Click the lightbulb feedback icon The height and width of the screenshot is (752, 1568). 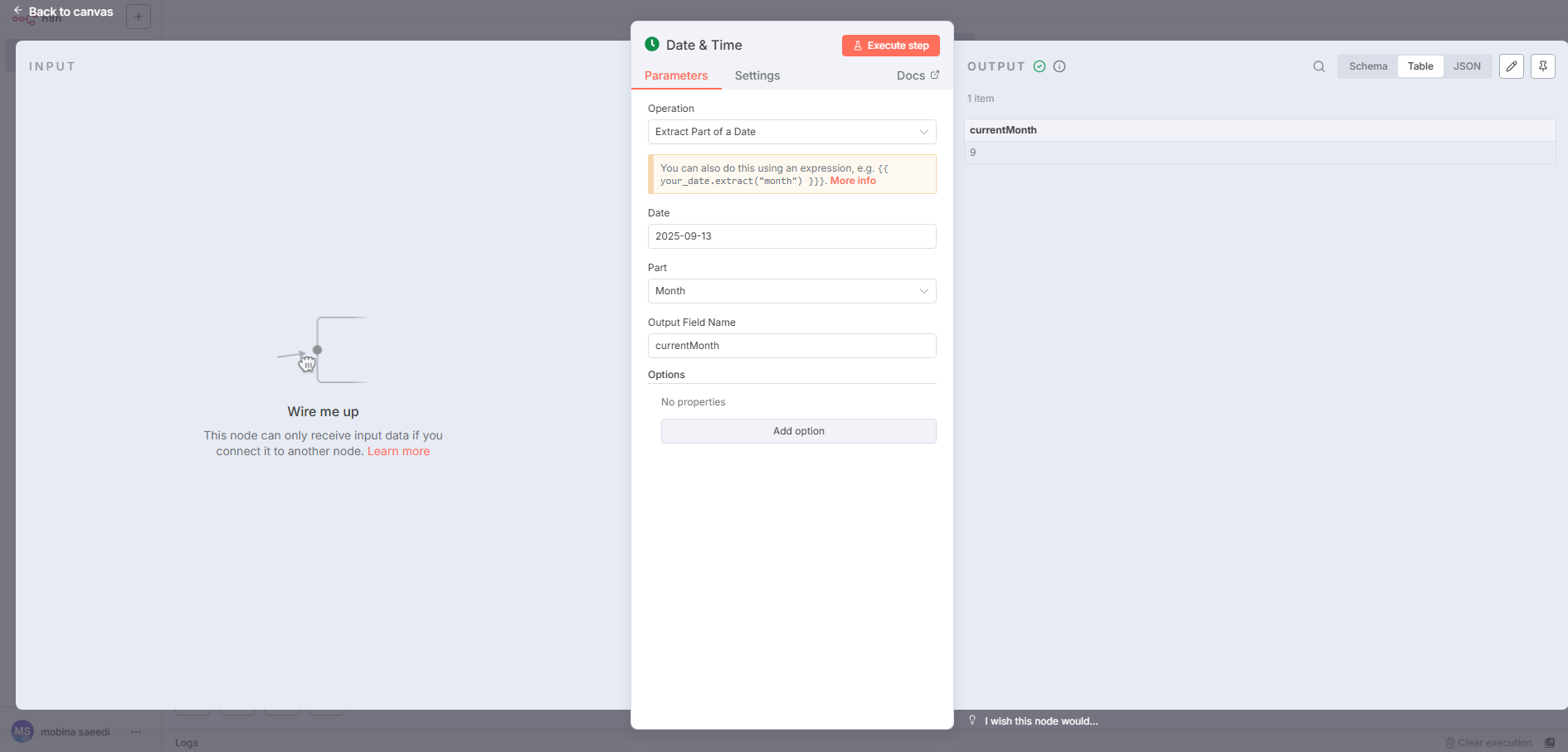tap(972, 720)
